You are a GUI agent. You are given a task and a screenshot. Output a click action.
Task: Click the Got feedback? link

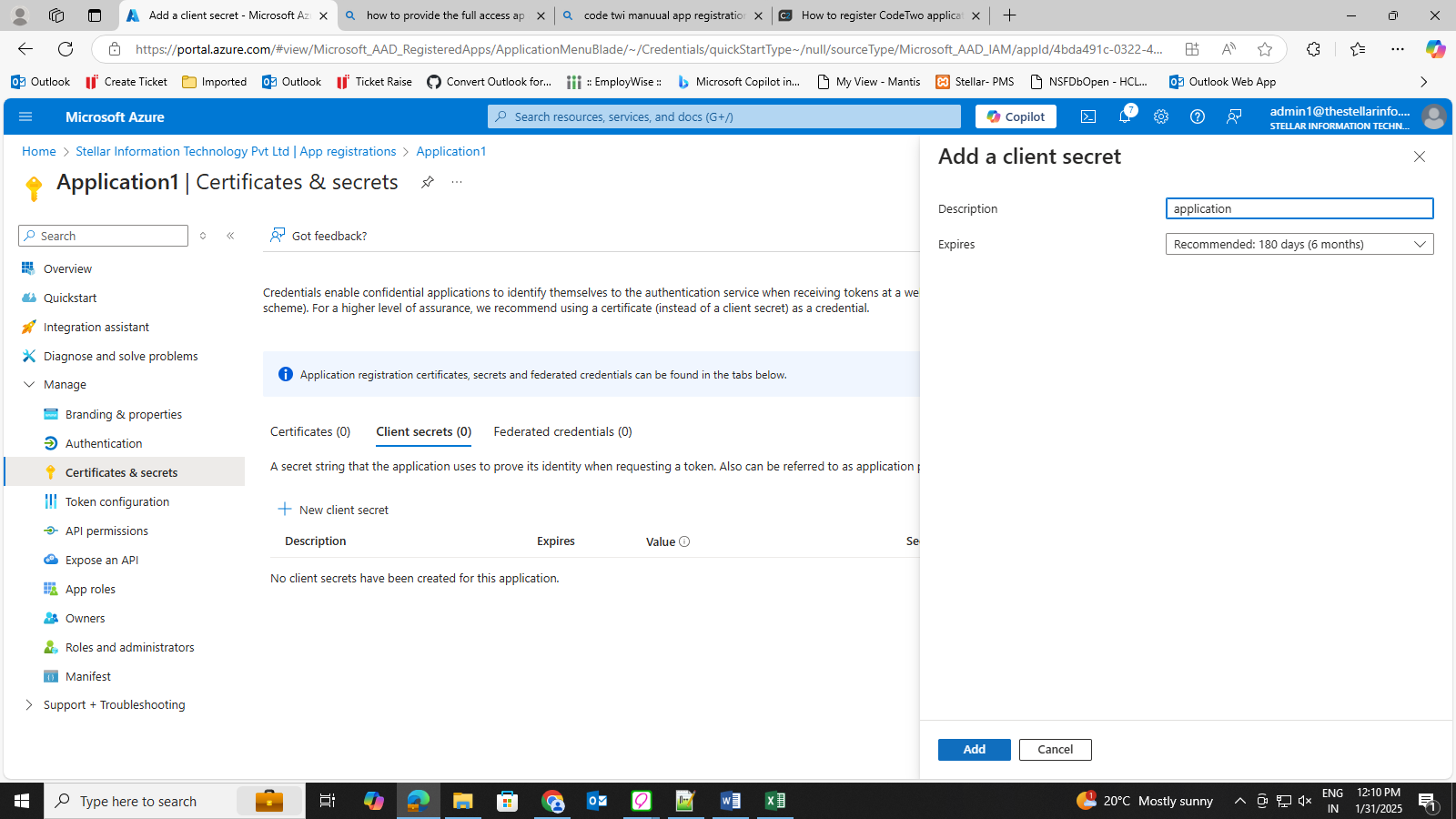pyautogui.click(x=318, y=236)
